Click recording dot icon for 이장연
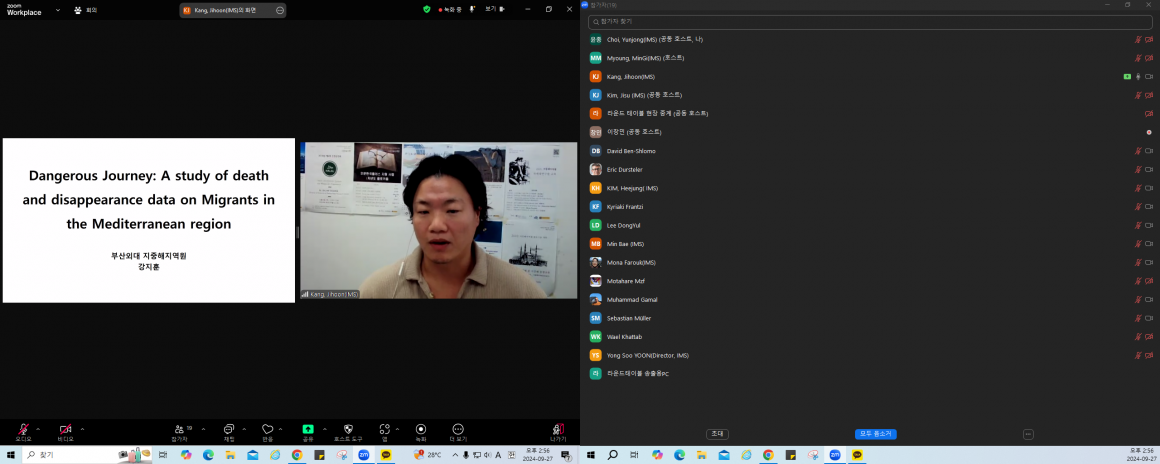This screenshot has height=464, width=1160. [1149, 132]
